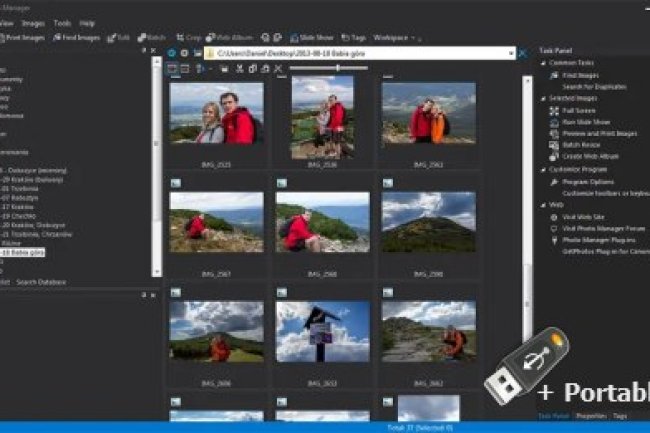Collapse the Selected Images section

click(541, 98)
